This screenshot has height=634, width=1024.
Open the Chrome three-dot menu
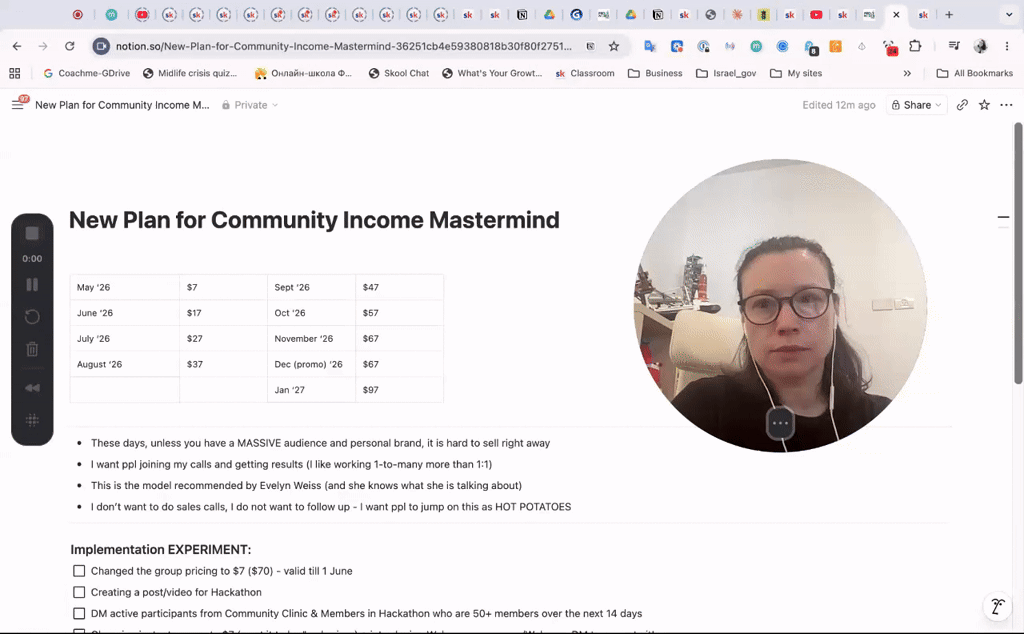click(x=1006, y=46)
